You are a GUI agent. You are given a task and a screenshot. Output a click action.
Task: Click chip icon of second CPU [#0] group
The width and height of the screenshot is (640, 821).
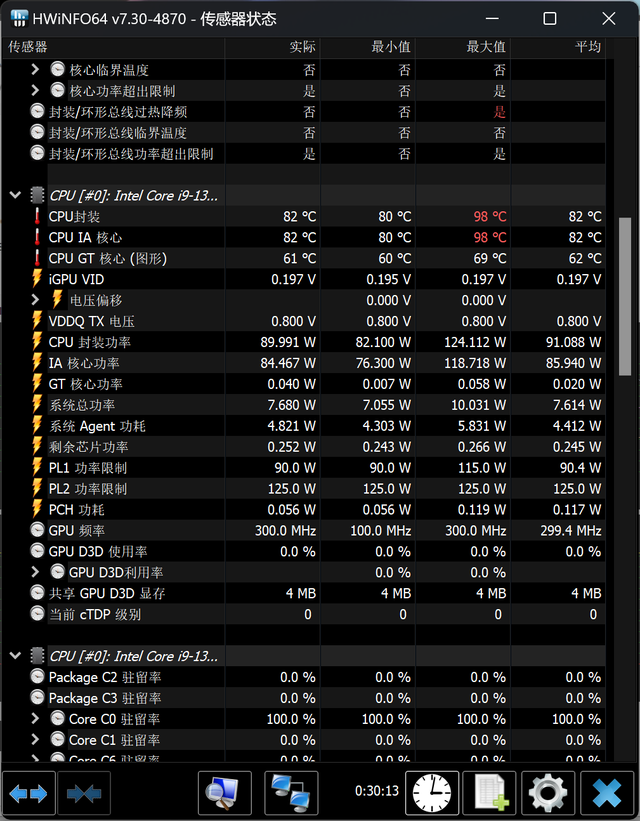37,656
